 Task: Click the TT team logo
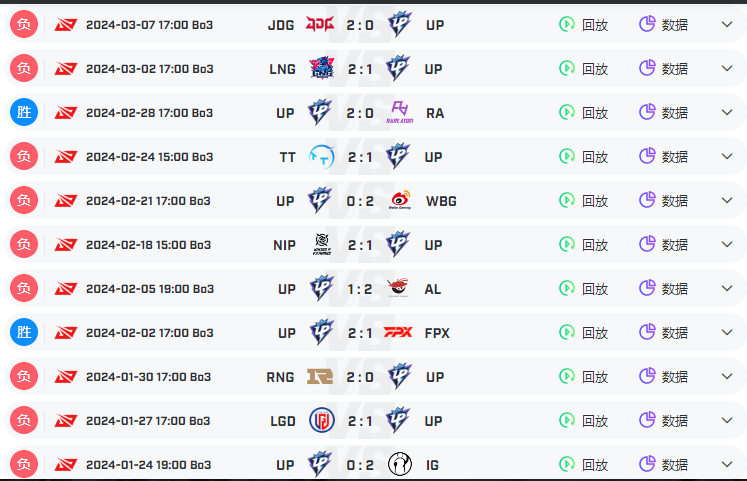click(x=322, y=157)
